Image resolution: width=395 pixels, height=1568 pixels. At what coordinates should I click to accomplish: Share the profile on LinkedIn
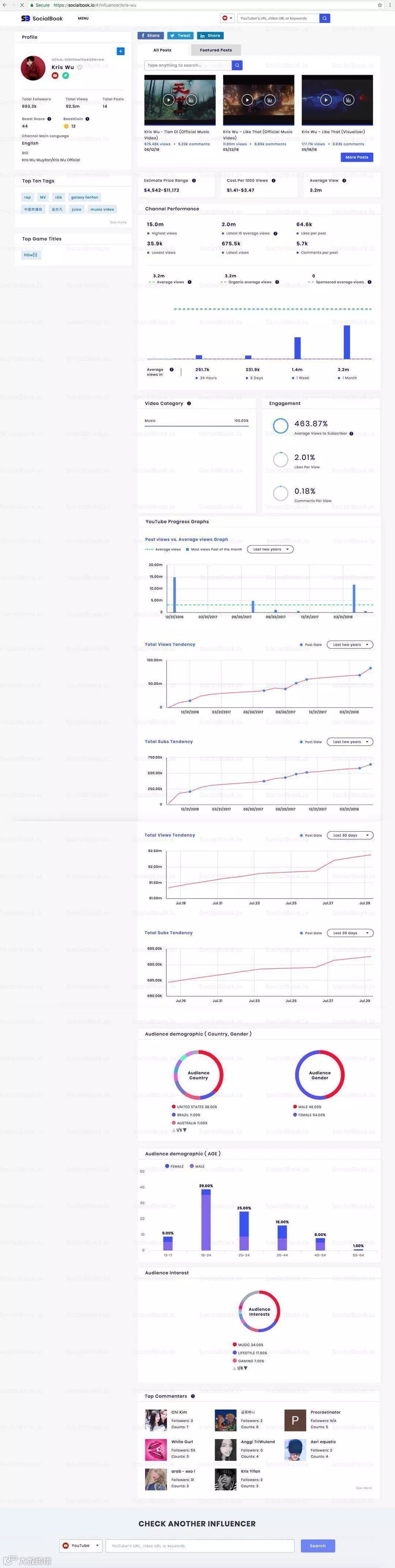point(210,35)
